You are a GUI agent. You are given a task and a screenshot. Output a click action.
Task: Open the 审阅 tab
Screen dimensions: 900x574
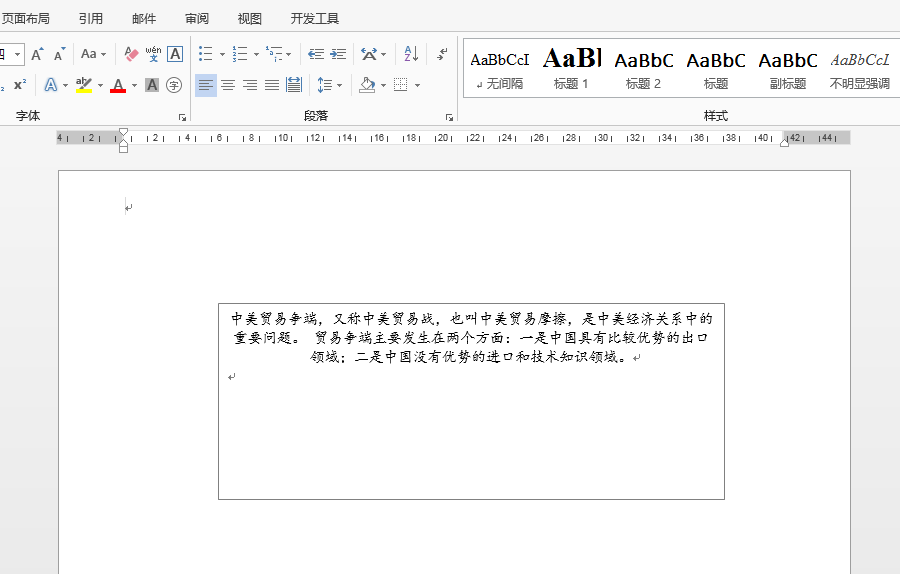coord(196,19)
